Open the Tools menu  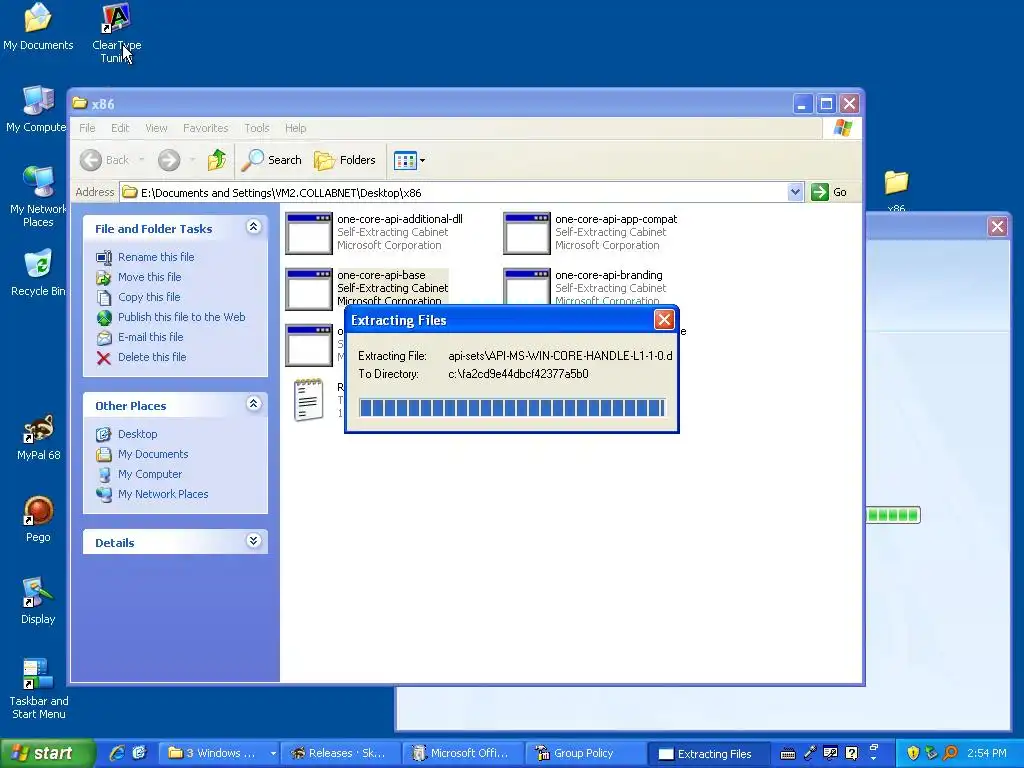point(257,128)
